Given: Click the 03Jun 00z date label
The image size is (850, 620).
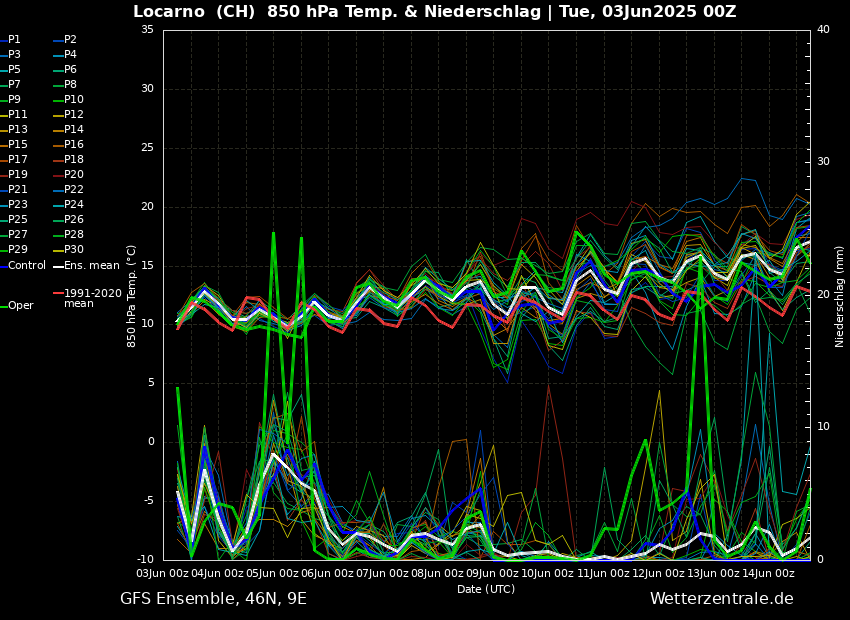Looking at the screenshot, I should (x=162, y=573).
